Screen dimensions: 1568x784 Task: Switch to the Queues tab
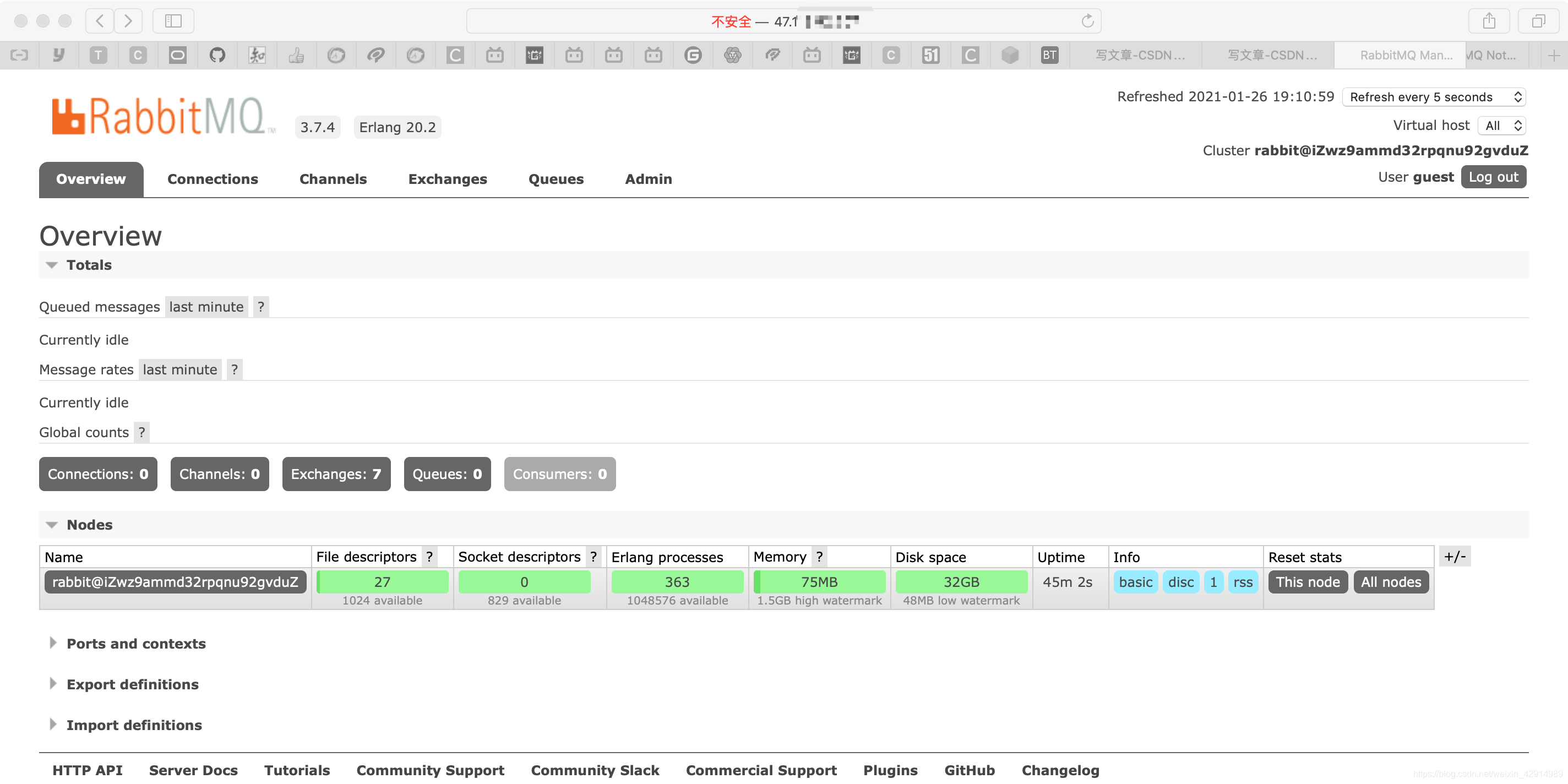pyautogui.click(x=556, y=179)
